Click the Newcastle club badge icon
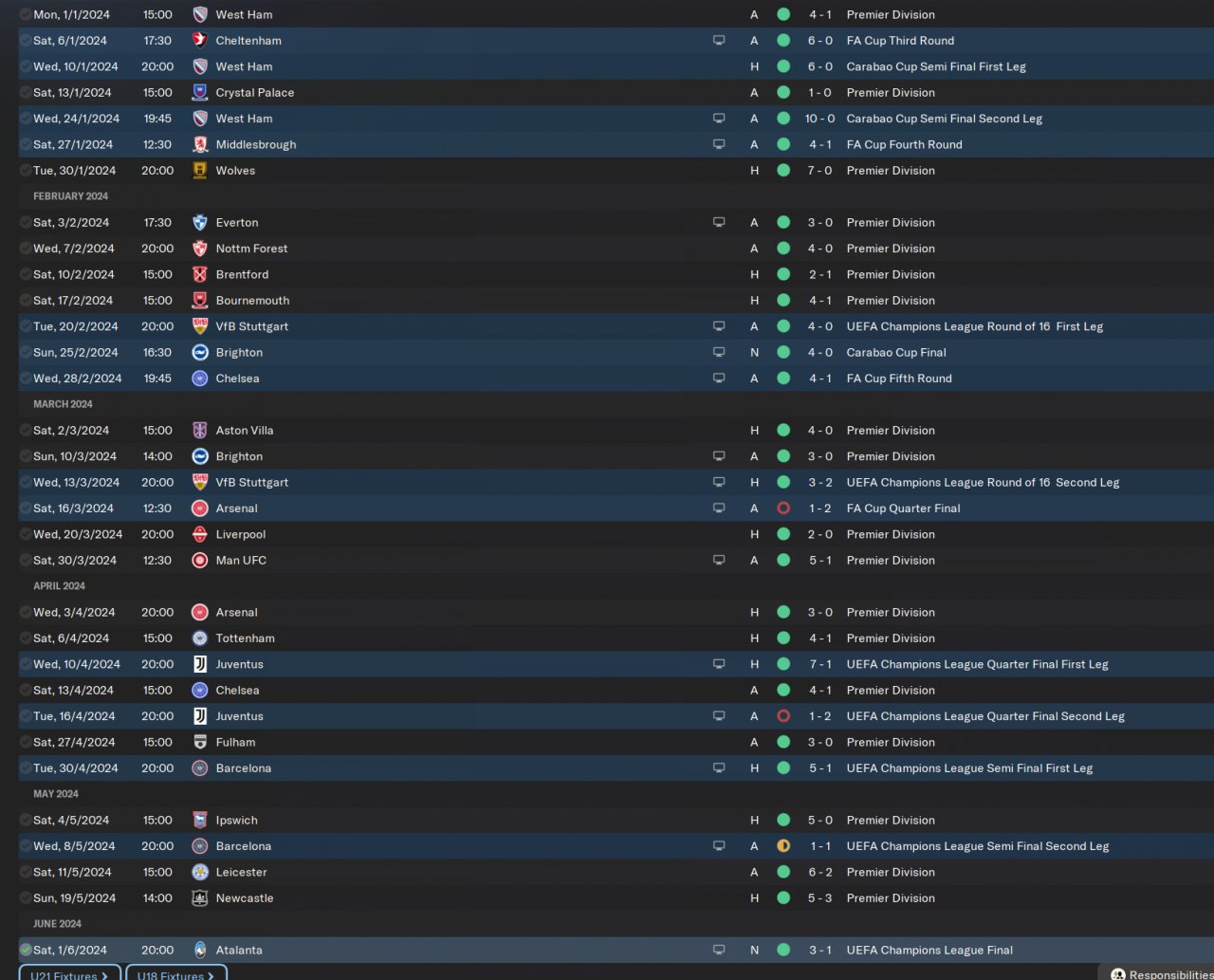The height and width of the screenshot is (980, 1214). (200, 897)
